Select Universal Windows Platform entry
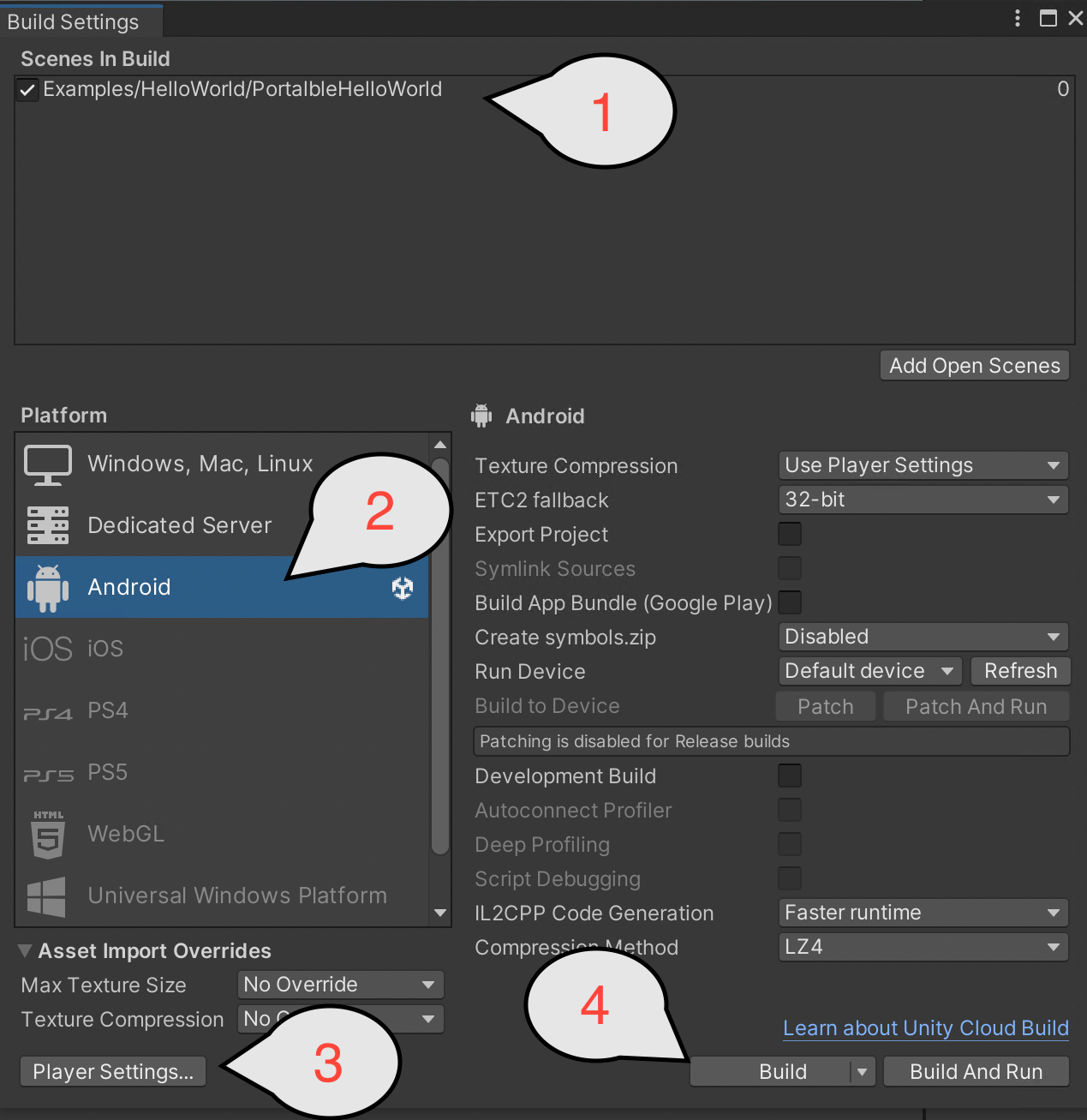Viewport: 1087px width, 1120px height. point(221,896)
